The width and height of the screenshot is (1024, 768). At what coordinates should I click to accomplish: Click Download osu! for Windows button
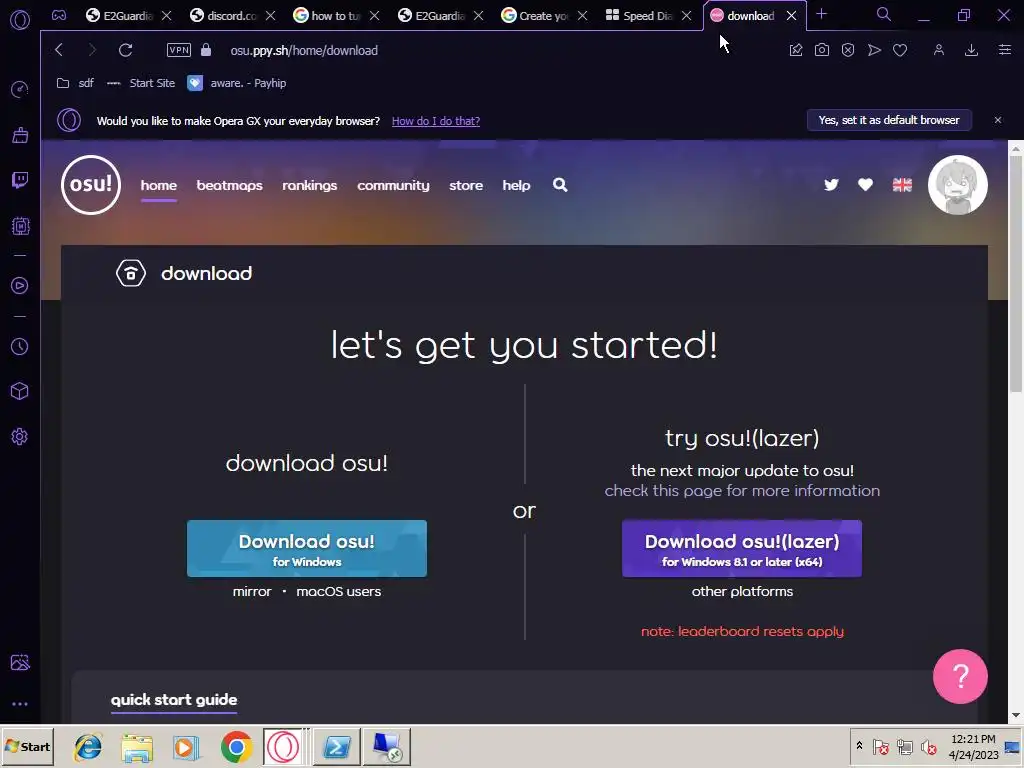tap(307, 549)
